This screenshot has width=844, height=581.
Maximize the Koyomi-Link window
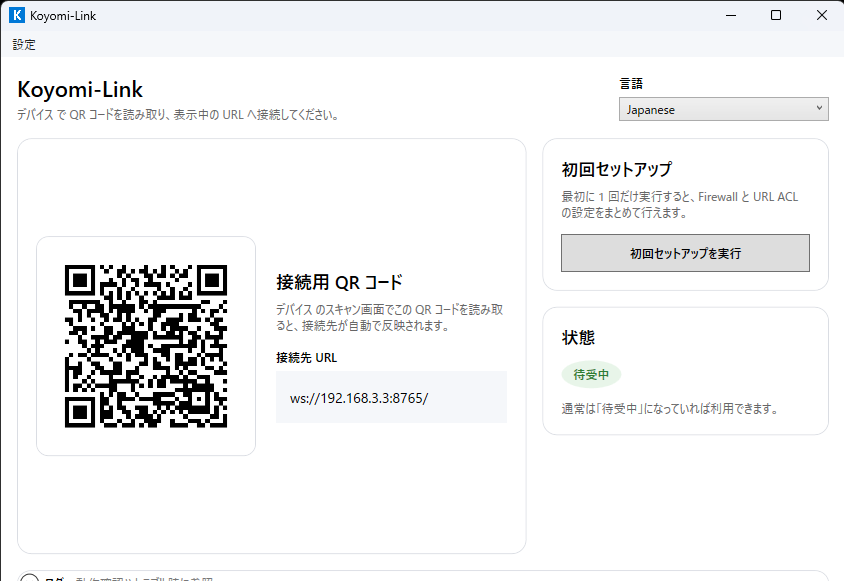click(x=775, y=15)
